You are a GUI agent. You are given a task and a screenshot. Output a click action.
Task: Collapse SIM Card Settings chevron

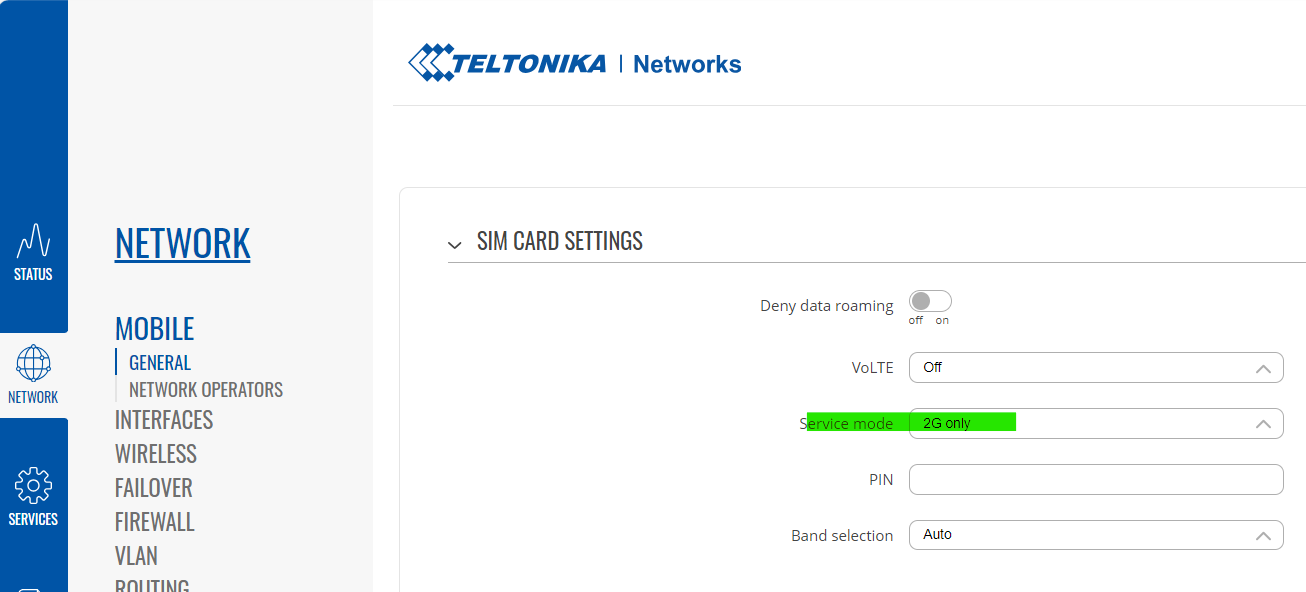pyautogui.click(x=455, y=244)
